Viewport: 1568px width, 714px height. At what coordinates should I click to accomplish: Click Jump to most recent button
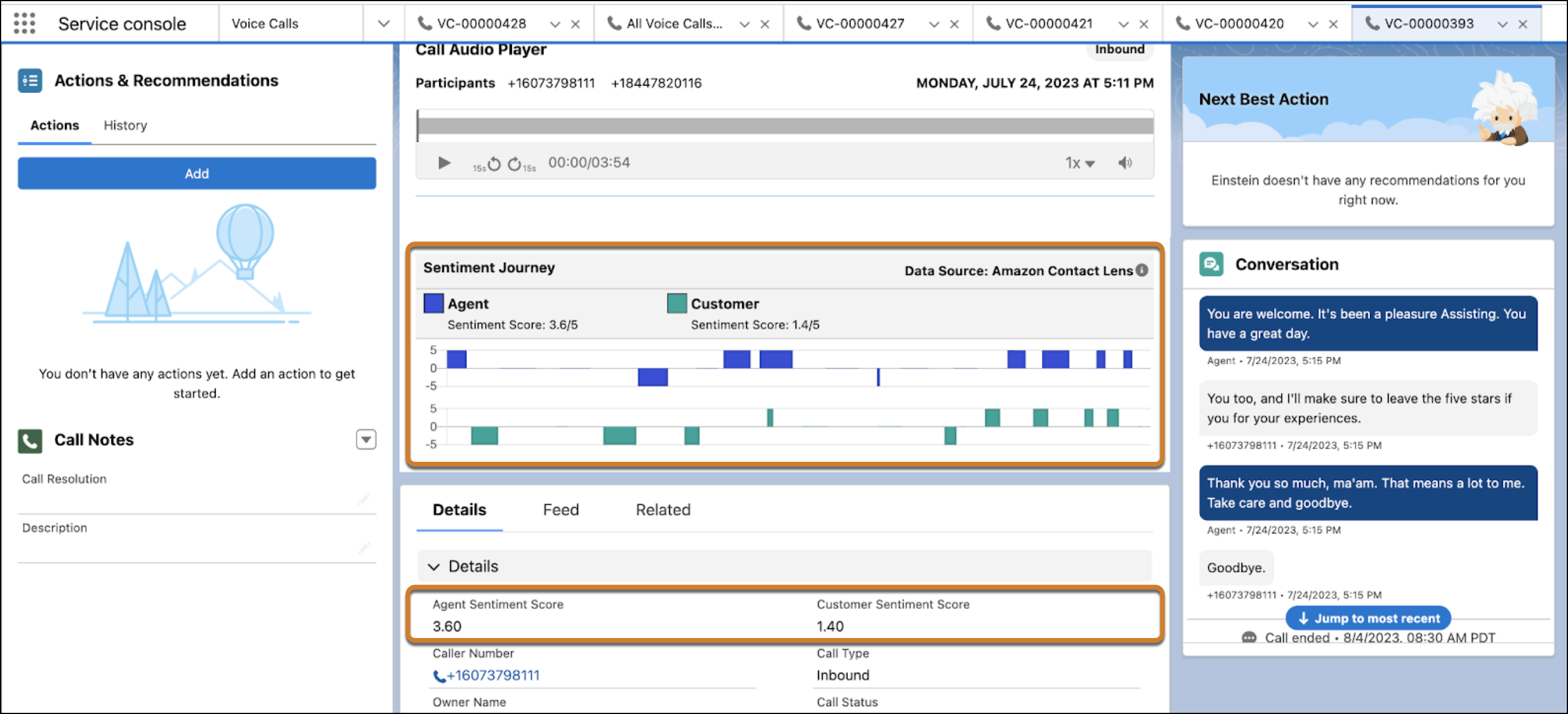click(1368, 618)
